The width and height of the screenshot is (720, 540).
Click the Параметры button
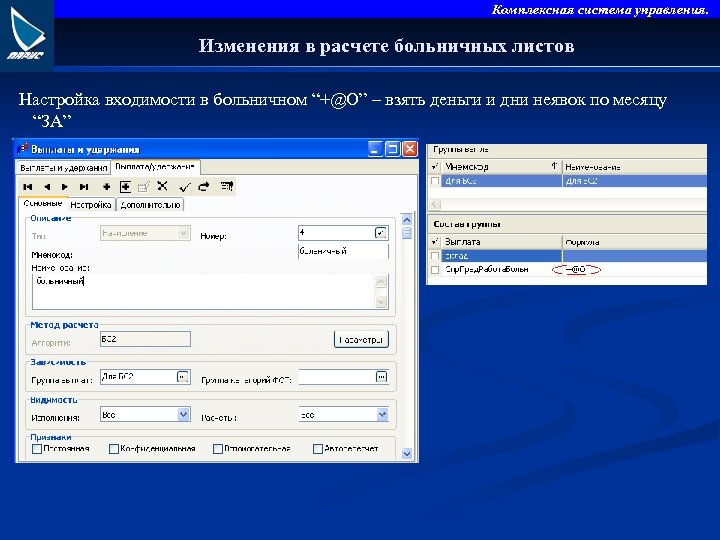pyautogui.click(x=361, y=340)
